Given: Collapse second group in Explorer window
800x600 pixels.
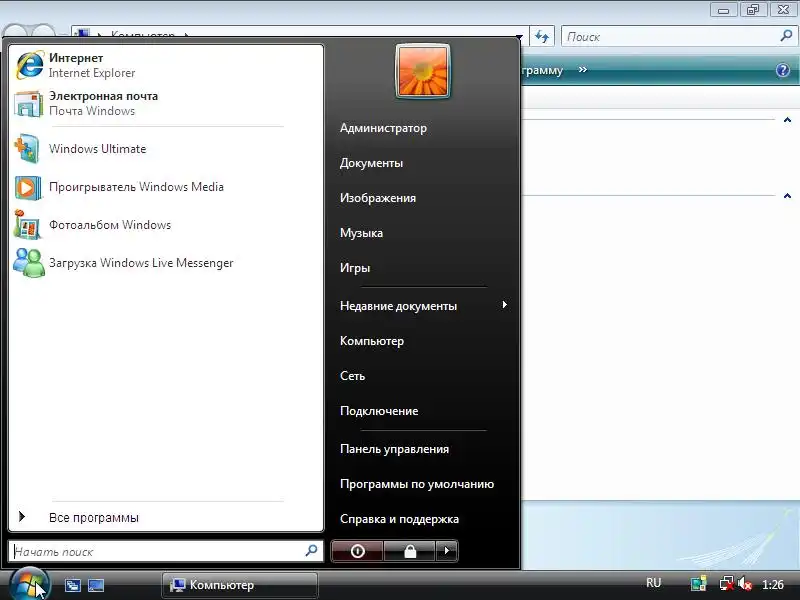Looking at the screenshot, I should click(787, 196).
